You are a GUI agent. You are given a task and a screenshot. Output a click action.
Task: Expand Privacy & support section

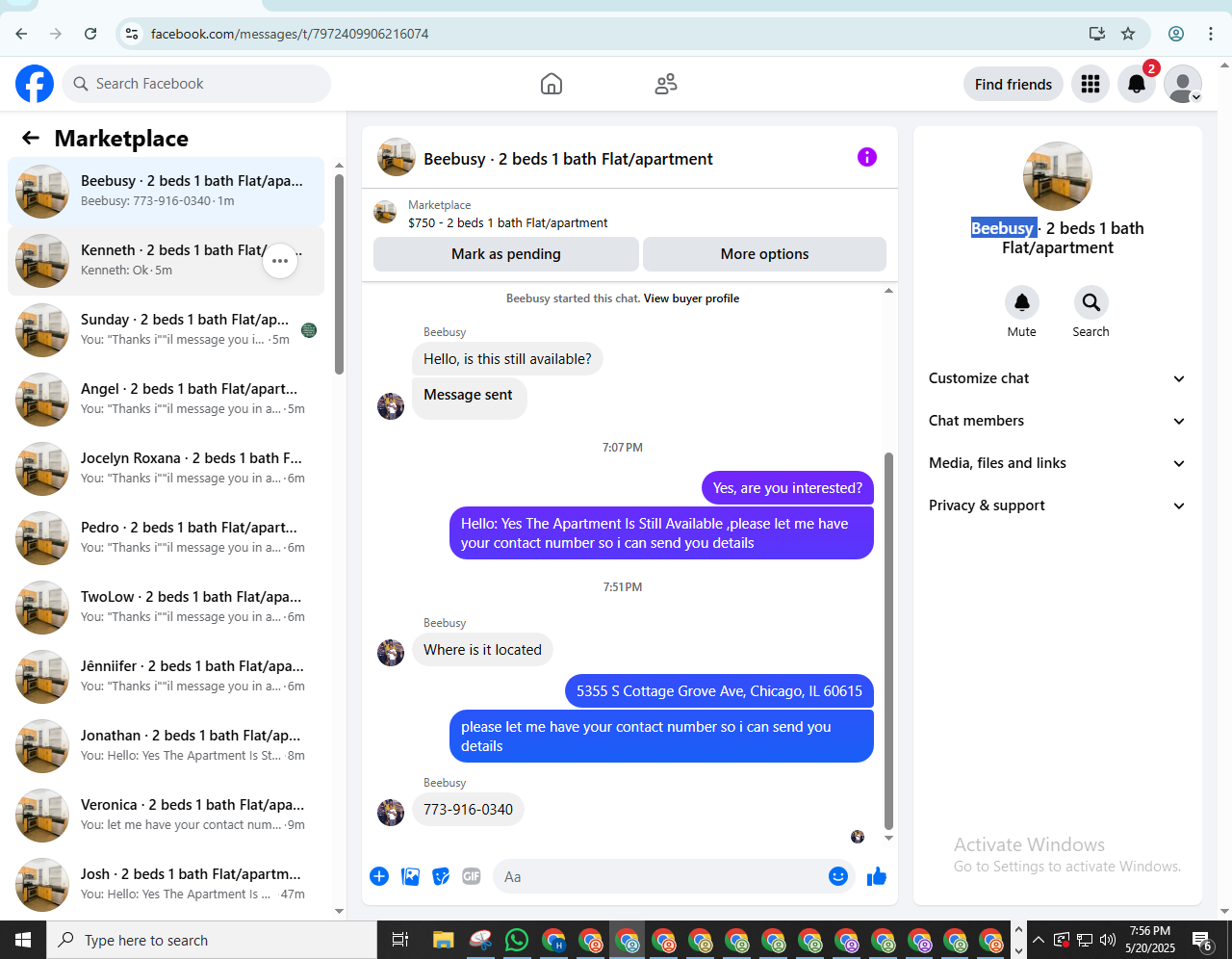point(1057,505)
